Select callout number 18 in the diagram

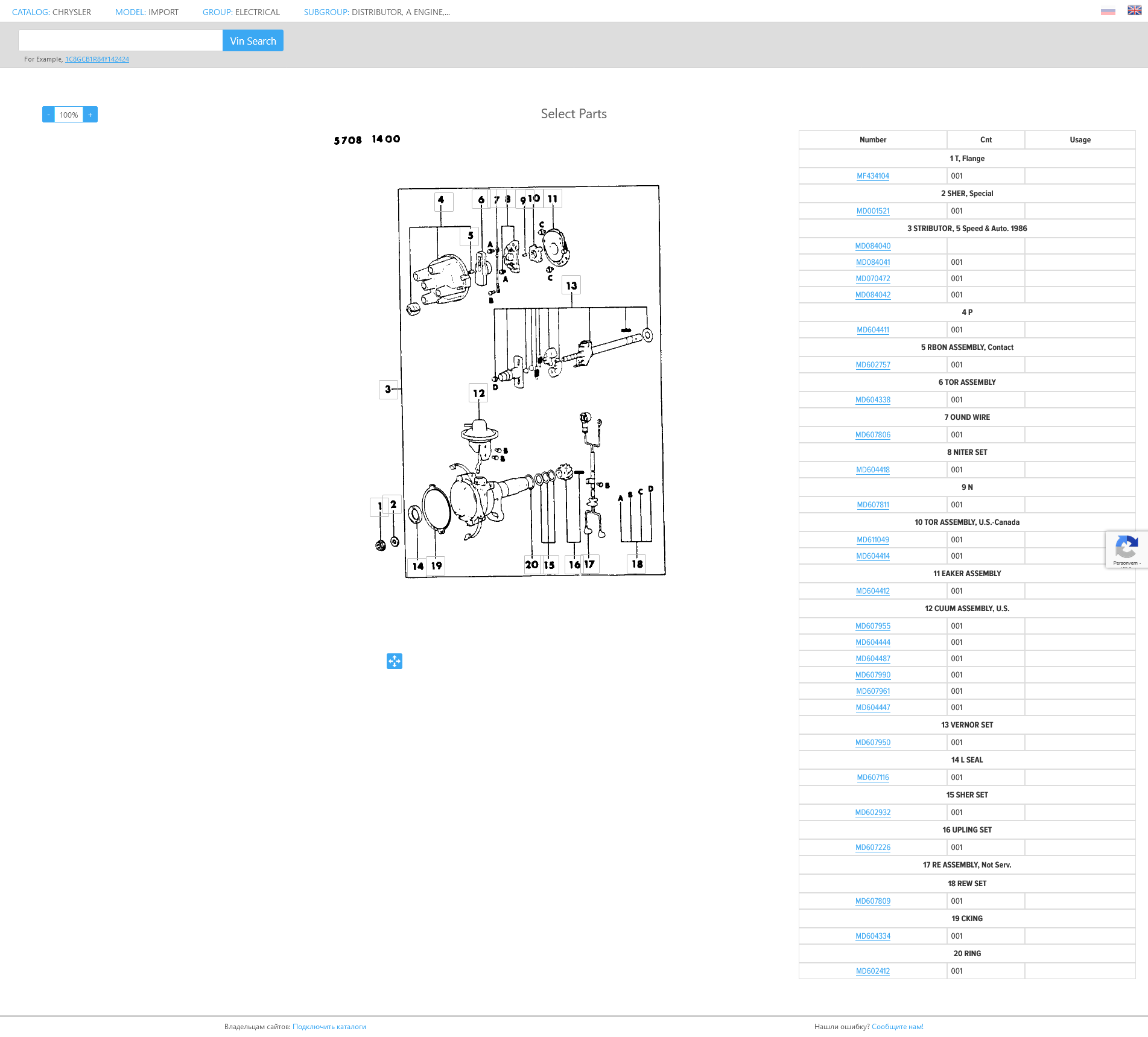pyautogui.click(x=637, y=564)
